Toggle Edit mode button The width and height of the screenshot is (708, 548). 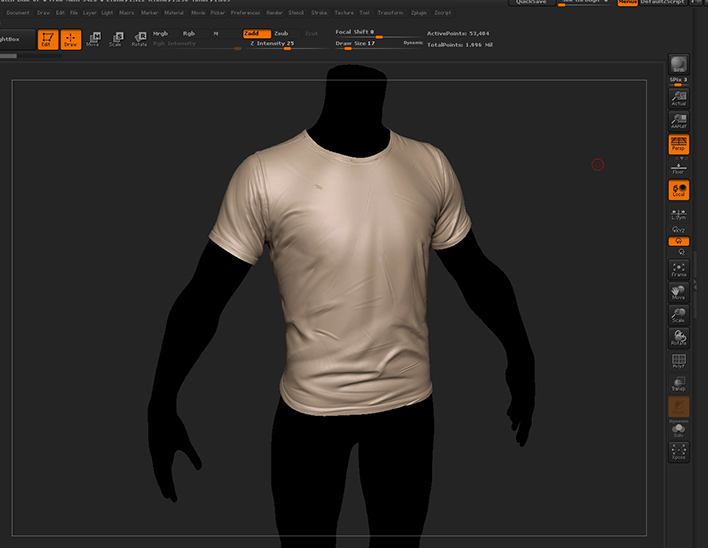coord(48,39)
